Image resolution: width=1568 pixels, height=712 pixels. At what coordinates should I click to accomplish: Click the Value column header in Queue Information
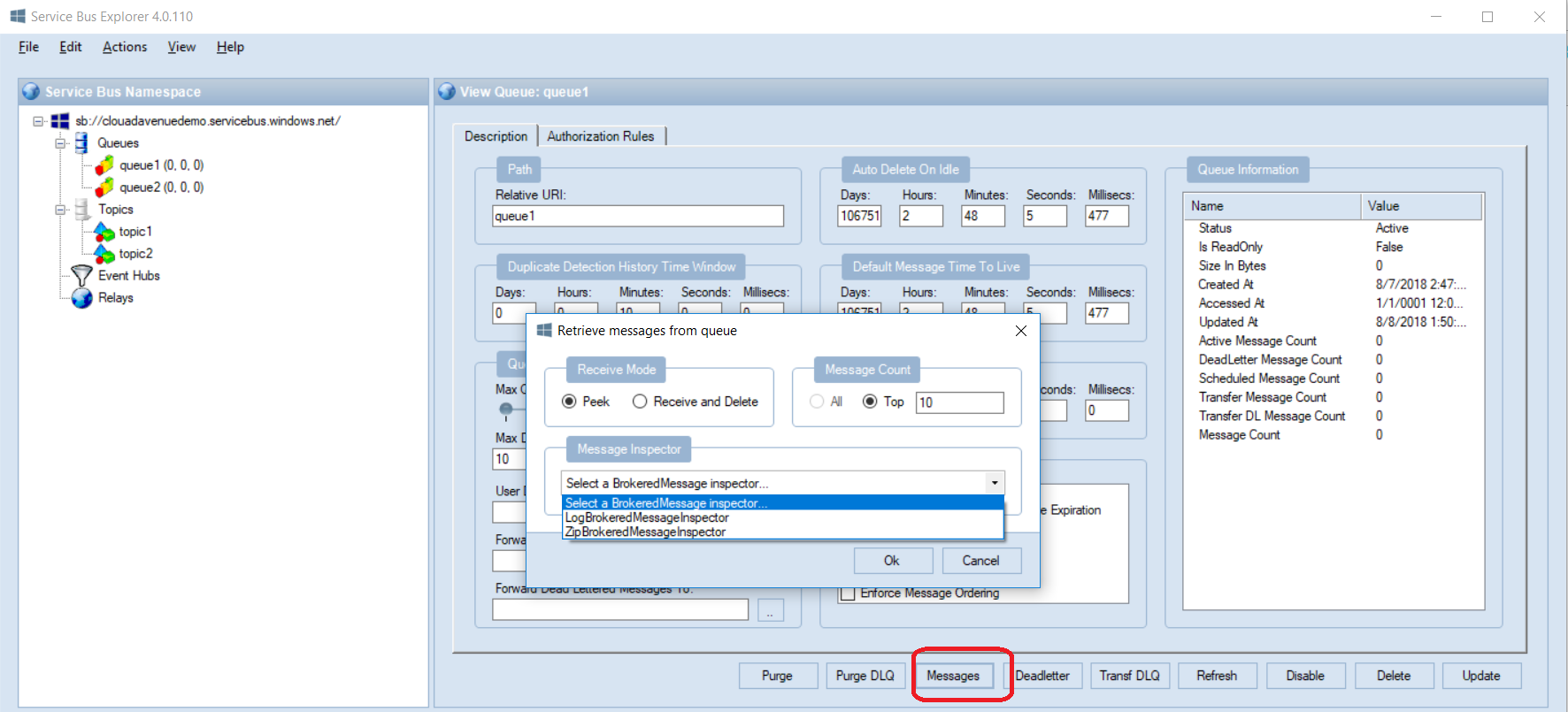pyautogui.click(x=1421, y=206)
